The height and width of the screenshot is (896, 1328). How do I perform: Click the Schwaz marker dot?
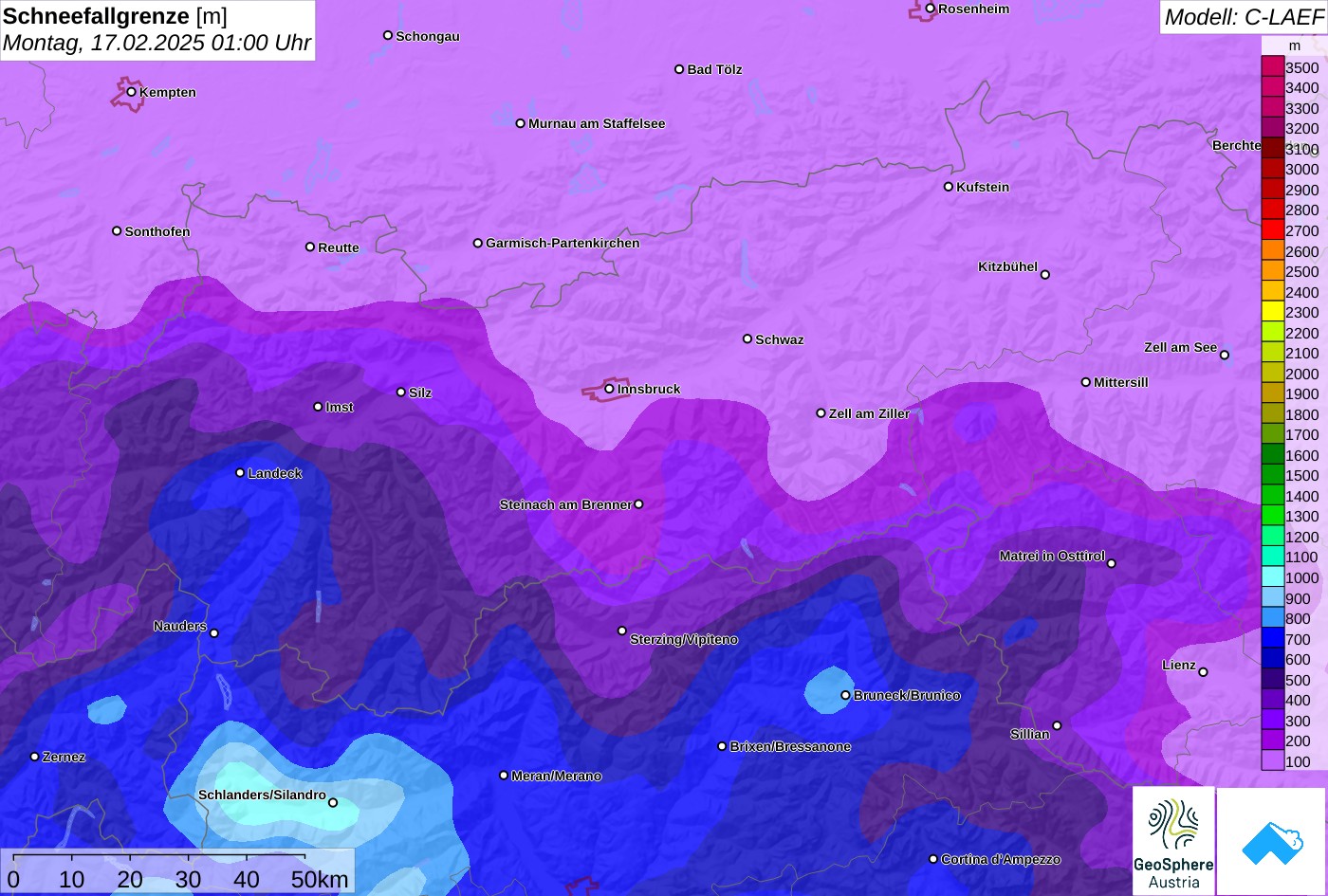coord(747,338)
